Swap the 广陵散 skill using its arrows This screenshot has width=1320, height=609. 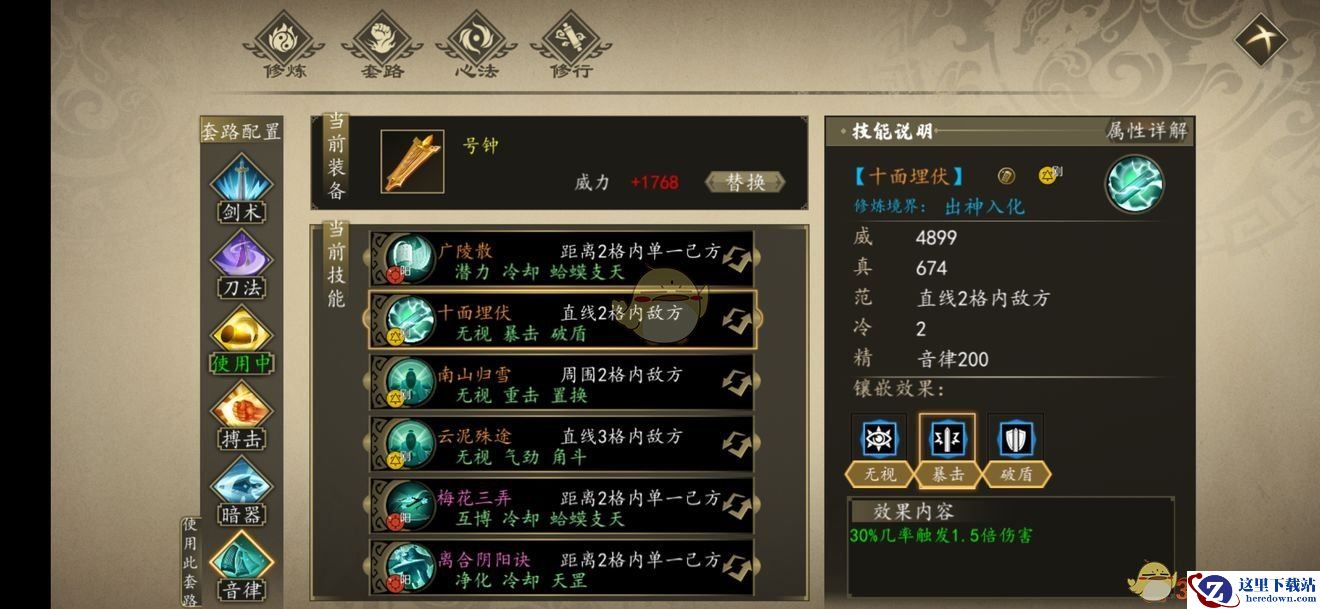tap(737, 259)
